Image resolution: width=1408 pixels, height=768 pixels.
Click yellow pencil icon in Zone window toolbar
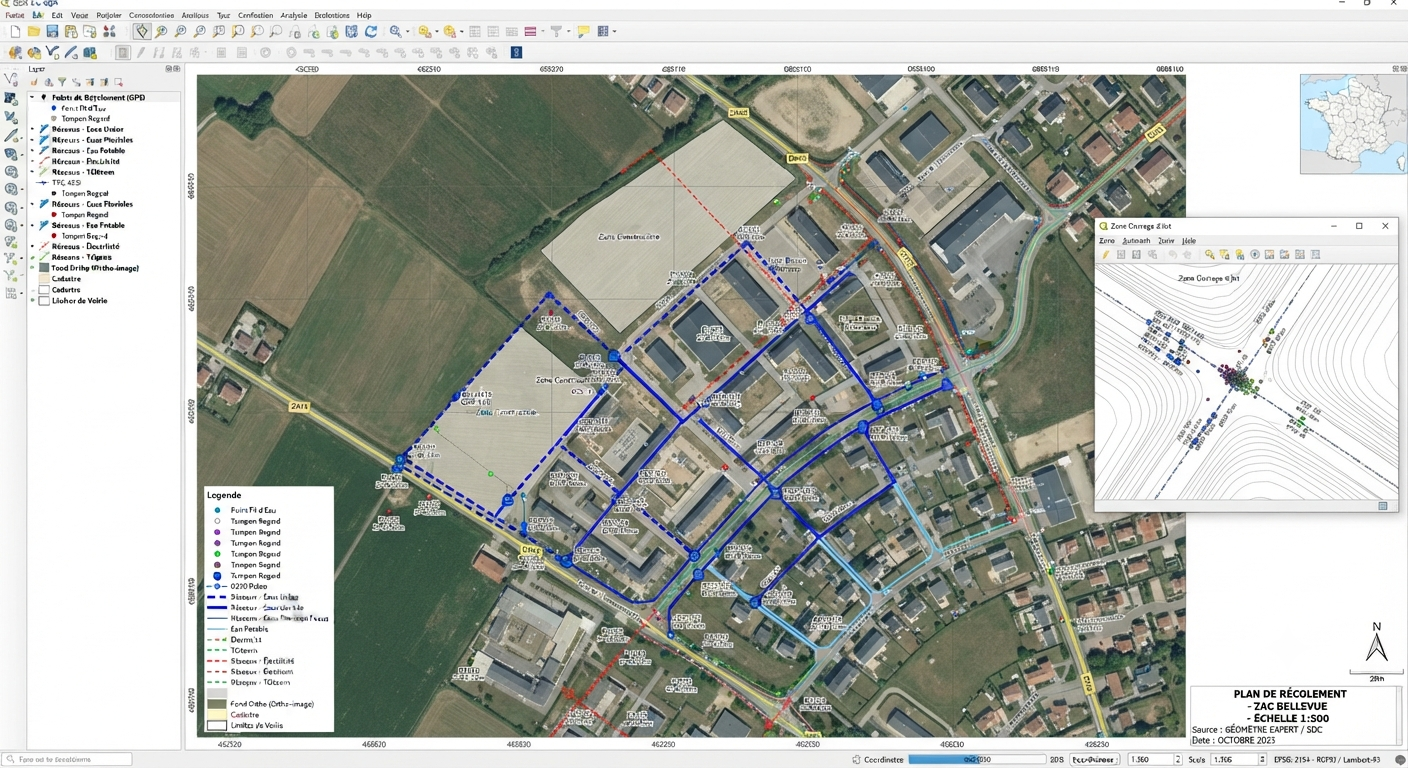pyautogui.click(x=1105, y=255)
